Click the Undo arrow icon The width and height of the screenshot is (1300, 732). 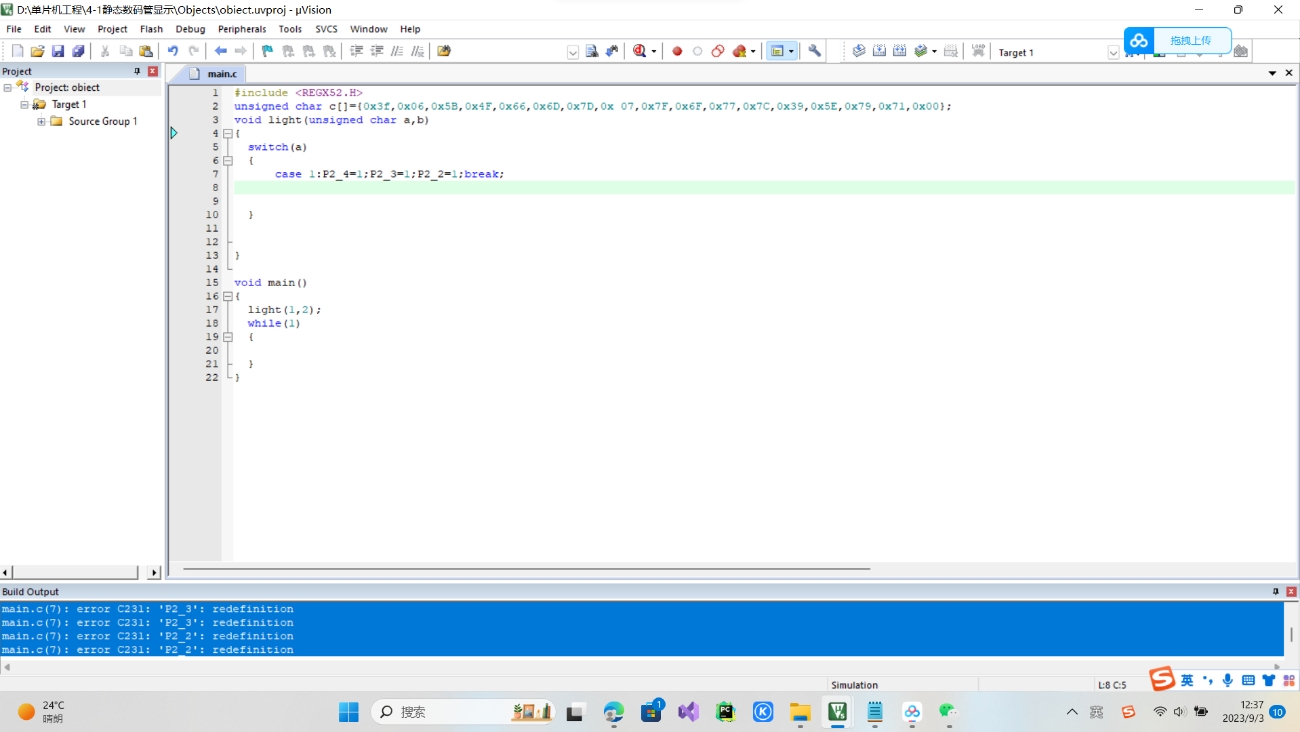[x=172, y=51]
